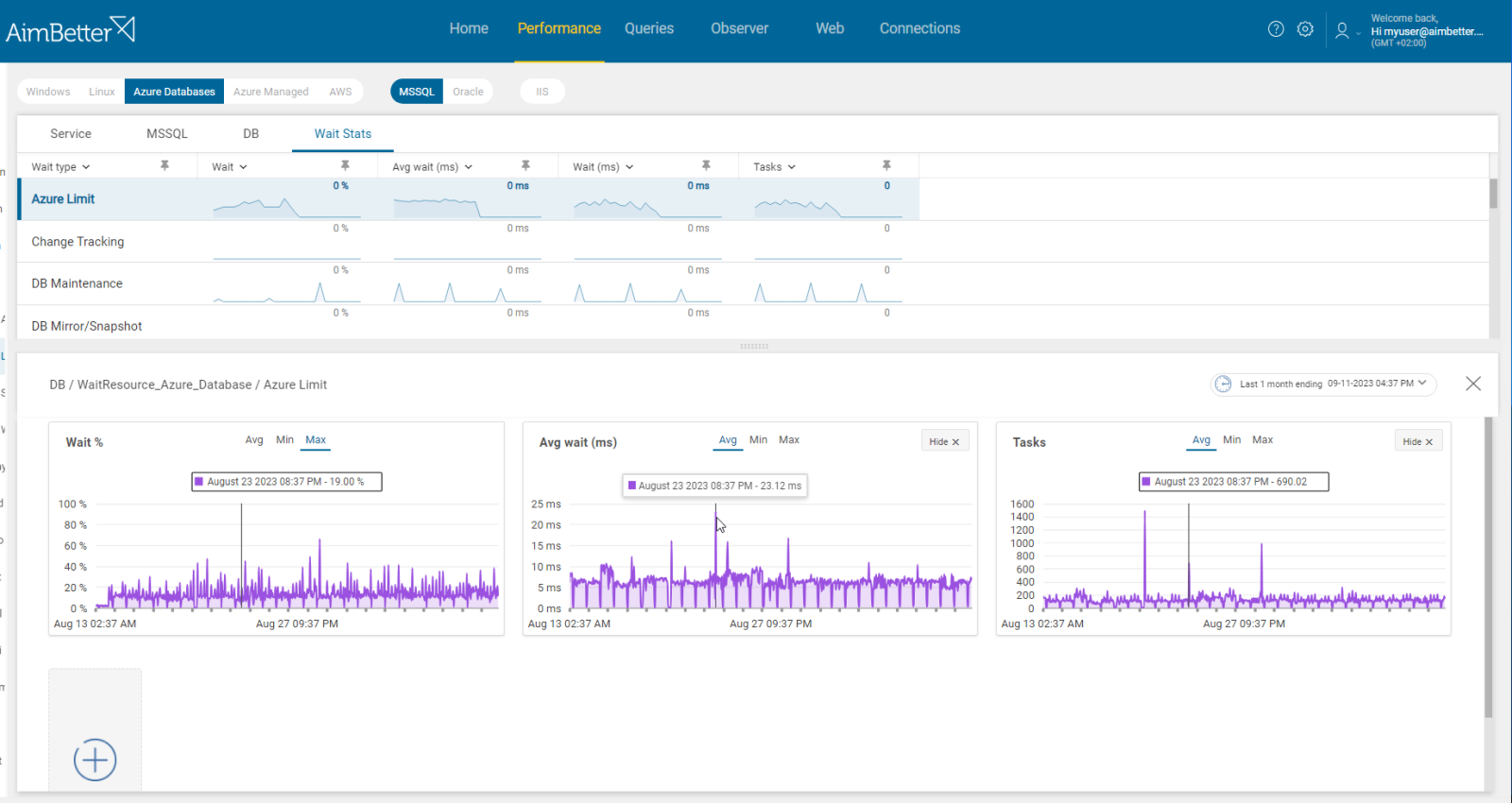Show Avg in Avg wait (ms) chart
Screen dimensions: 1512x803
728,440
